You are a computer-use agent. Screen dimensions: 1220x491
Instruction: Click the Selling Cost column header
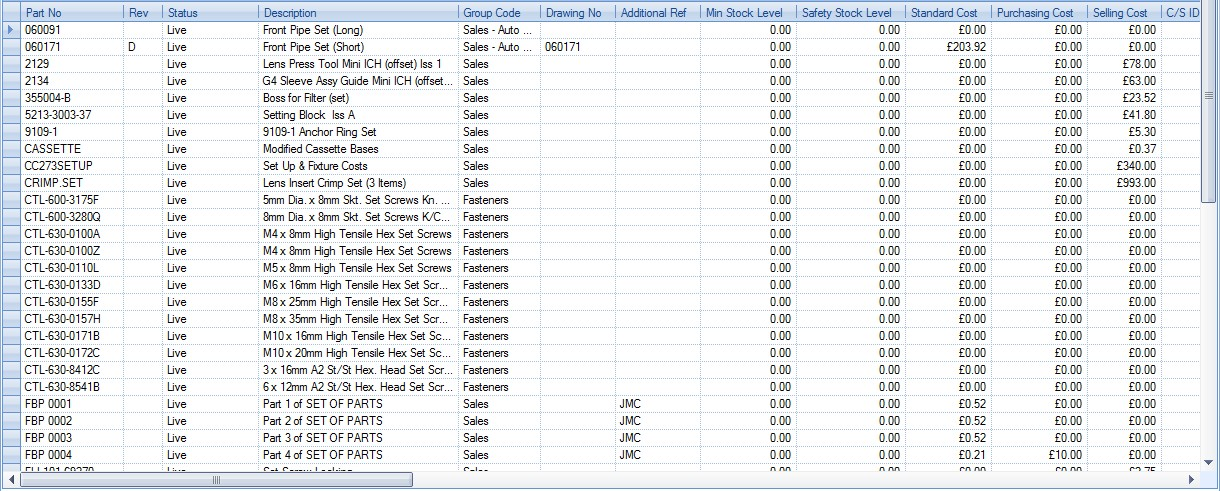1123,13
